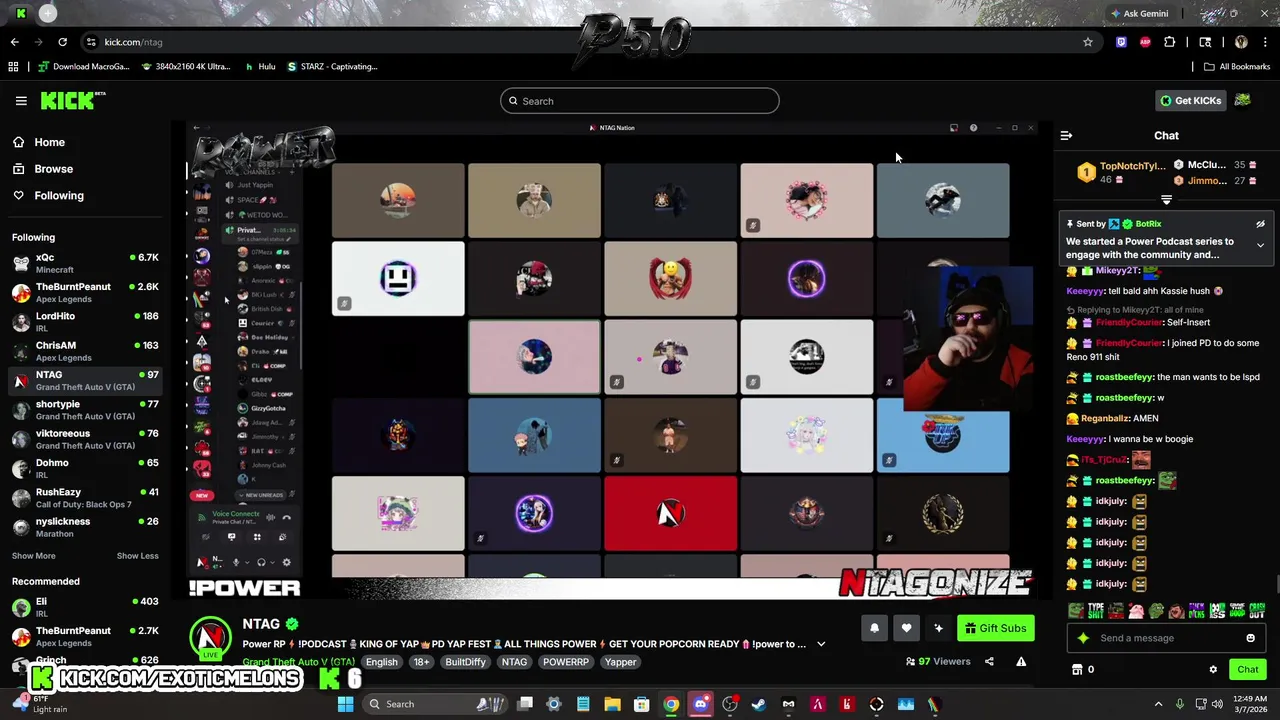
Task: Expand the pinned BotRix message chevron
Action: point(1260,245)
